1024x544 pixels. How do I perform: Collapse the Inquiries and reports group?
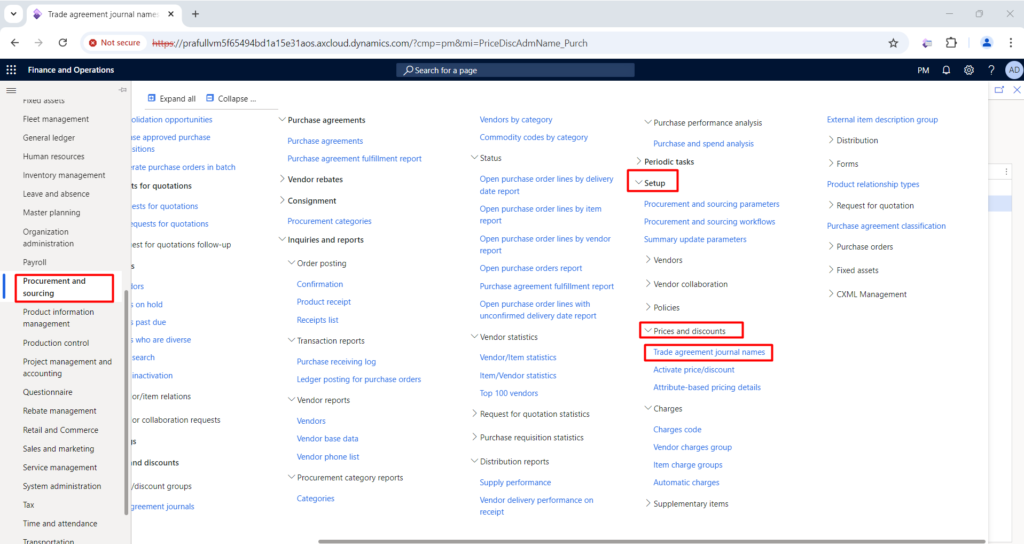coord(282,240)
